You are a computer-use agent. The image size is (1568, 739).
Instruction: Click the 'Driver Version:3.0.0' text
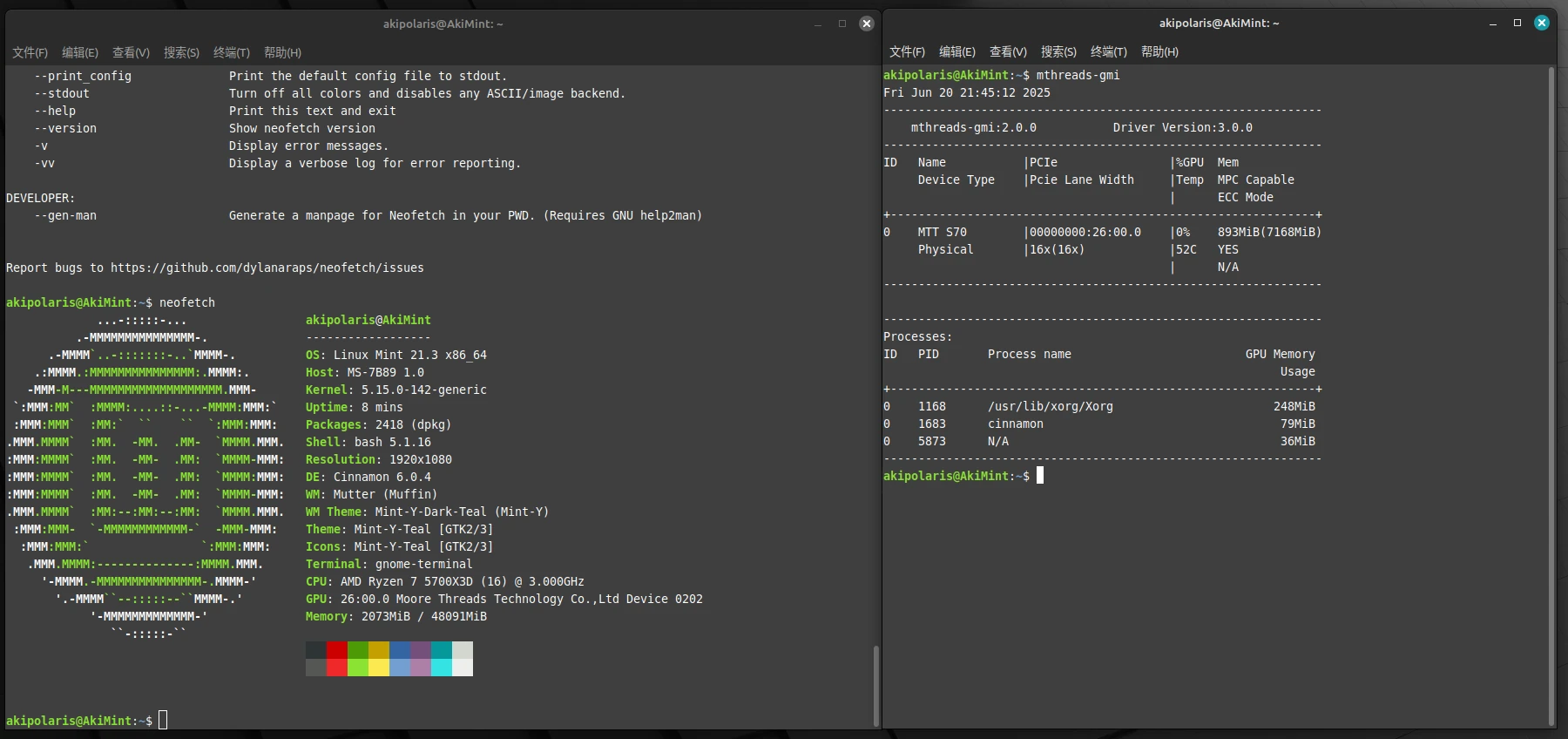coord(1183,127)
